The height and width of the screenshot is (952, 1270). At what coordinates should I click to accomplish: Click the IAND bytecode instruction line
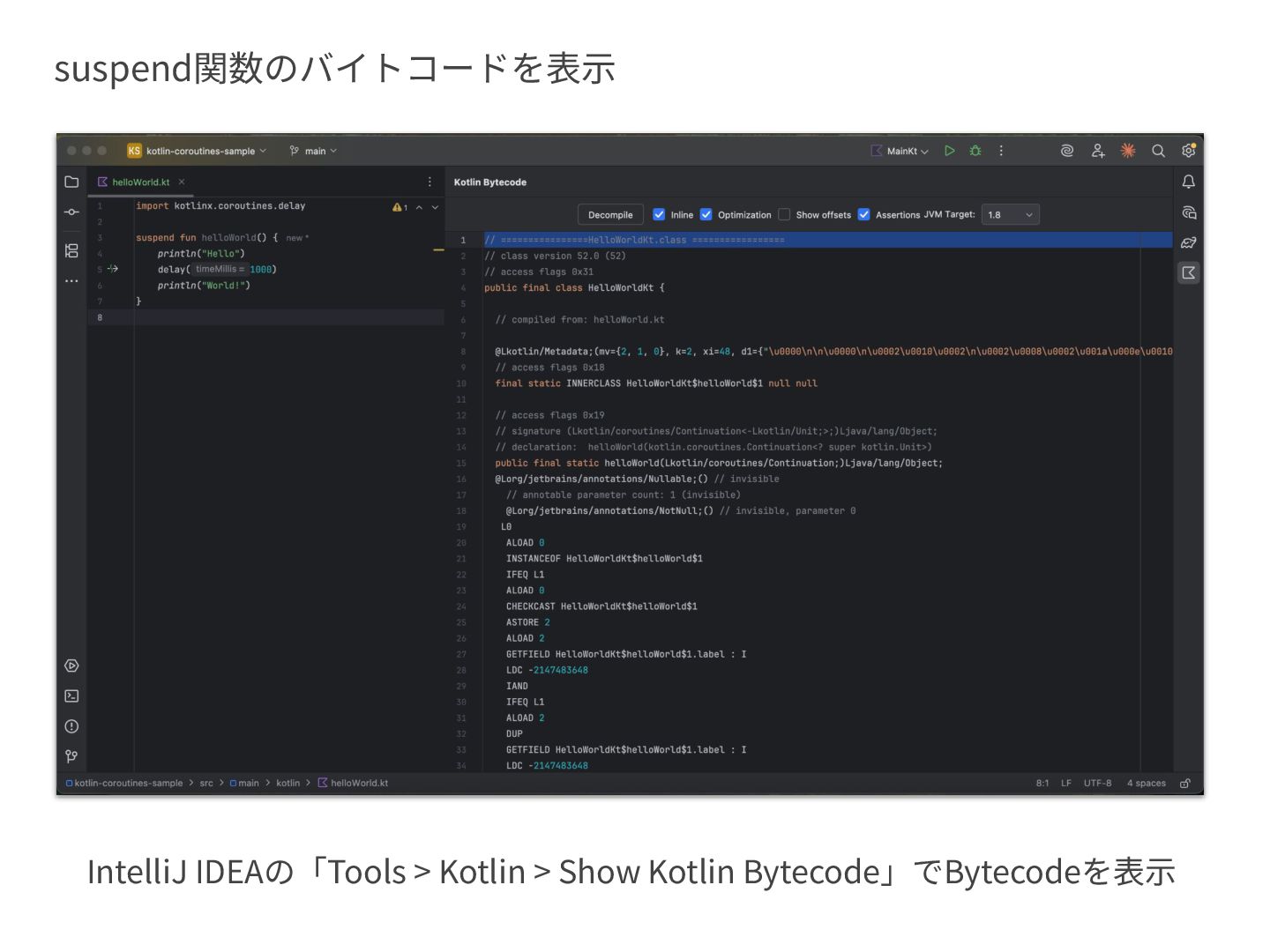(517, 687)
